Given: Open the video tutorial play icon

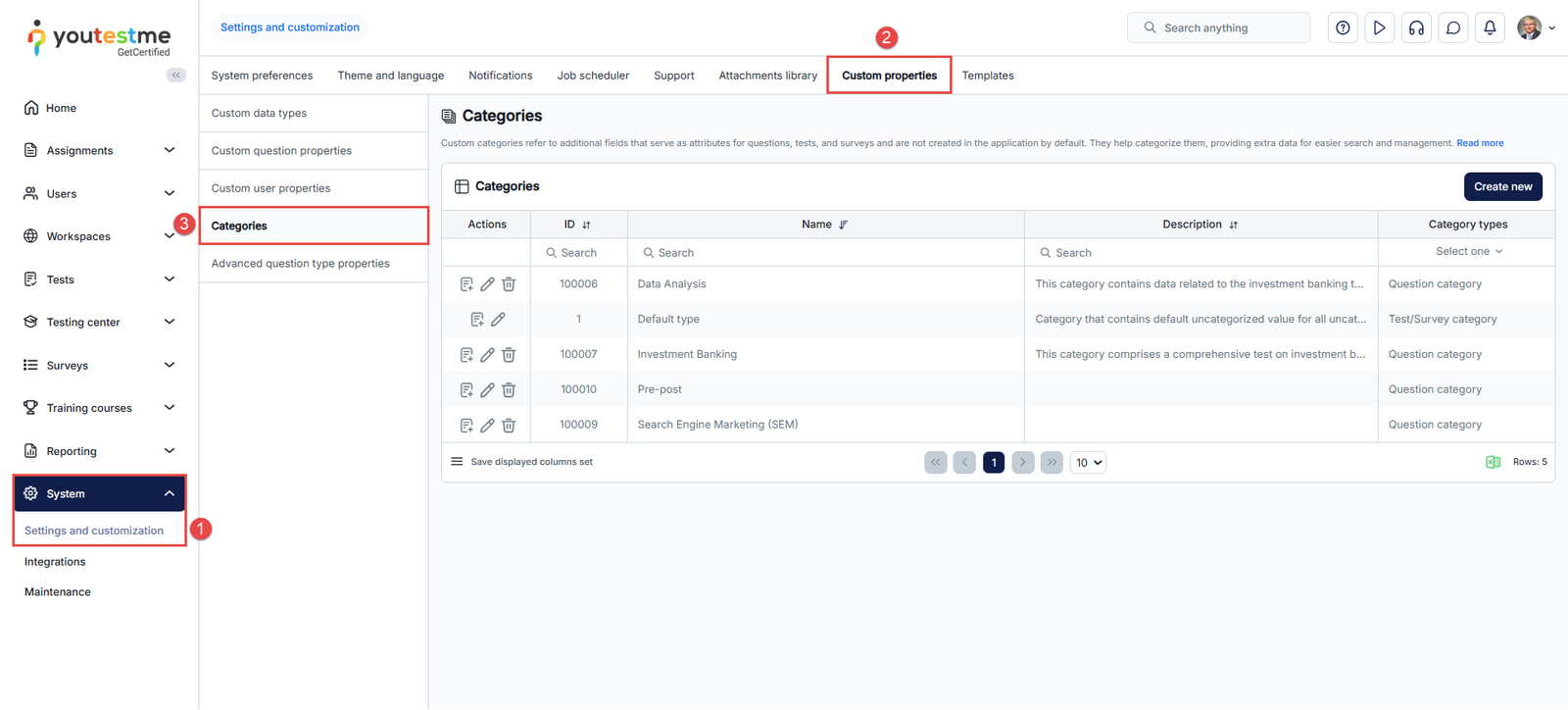Looking at the screenshot, I should (1379, 28).
